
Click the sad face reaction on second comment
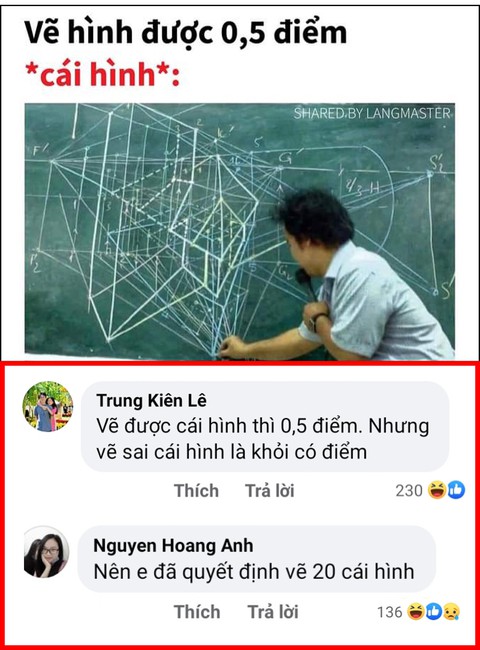click(451, 612)
